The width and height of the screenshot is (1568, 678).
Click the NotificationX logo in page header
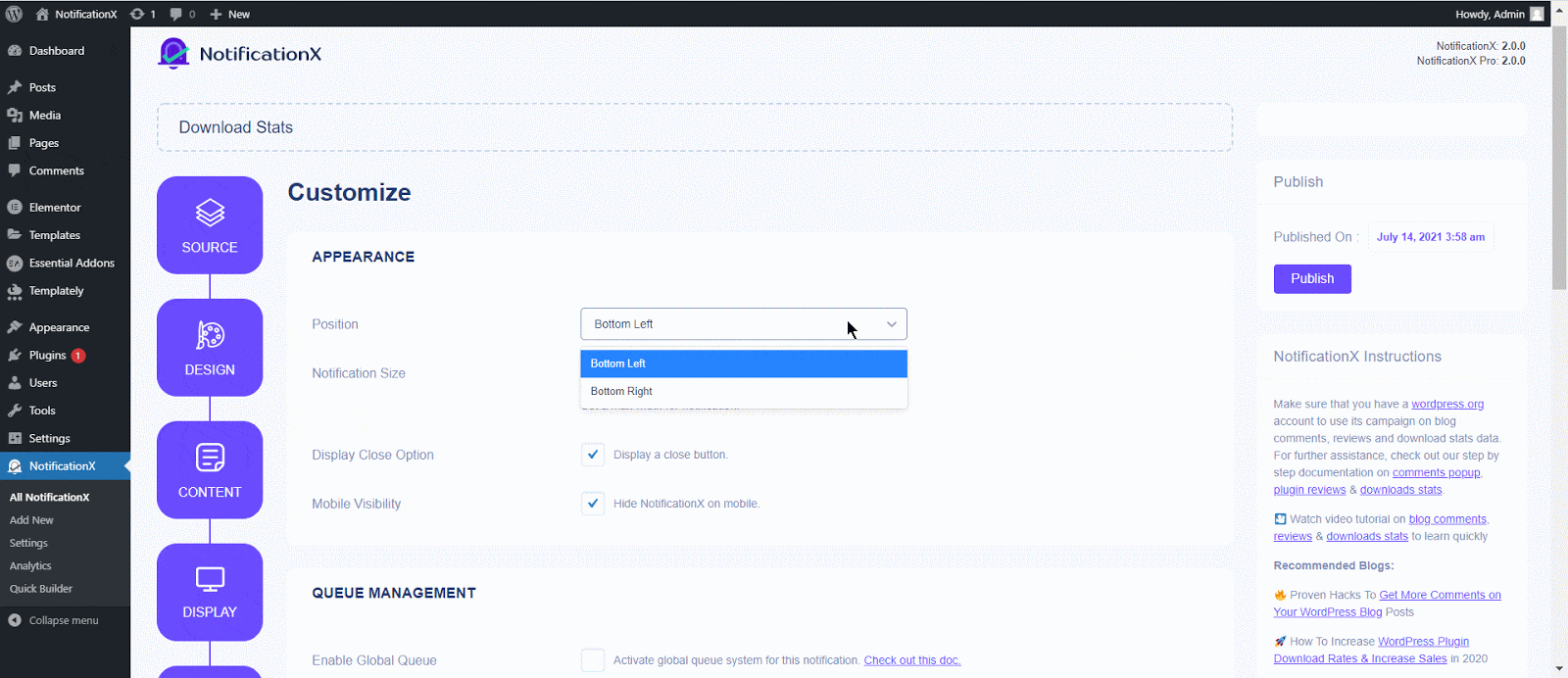[240, 54]
